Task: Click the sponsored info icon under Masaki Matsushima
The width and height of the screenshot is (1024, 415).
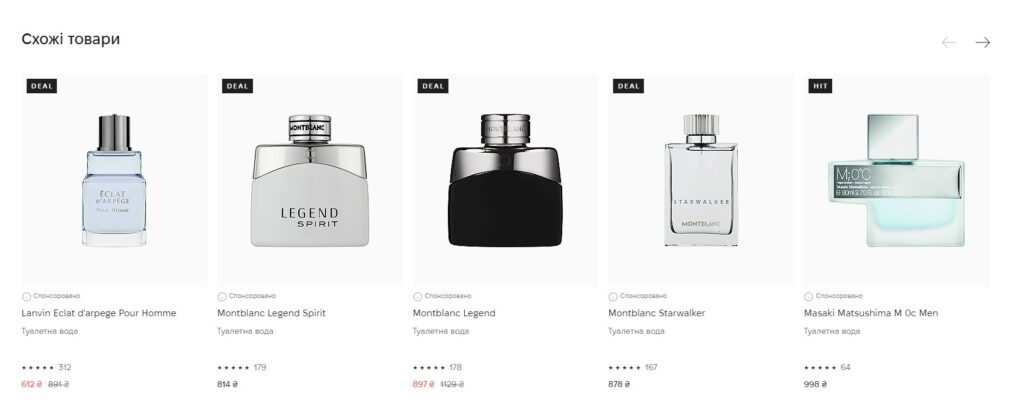Action: click(808, 297)
